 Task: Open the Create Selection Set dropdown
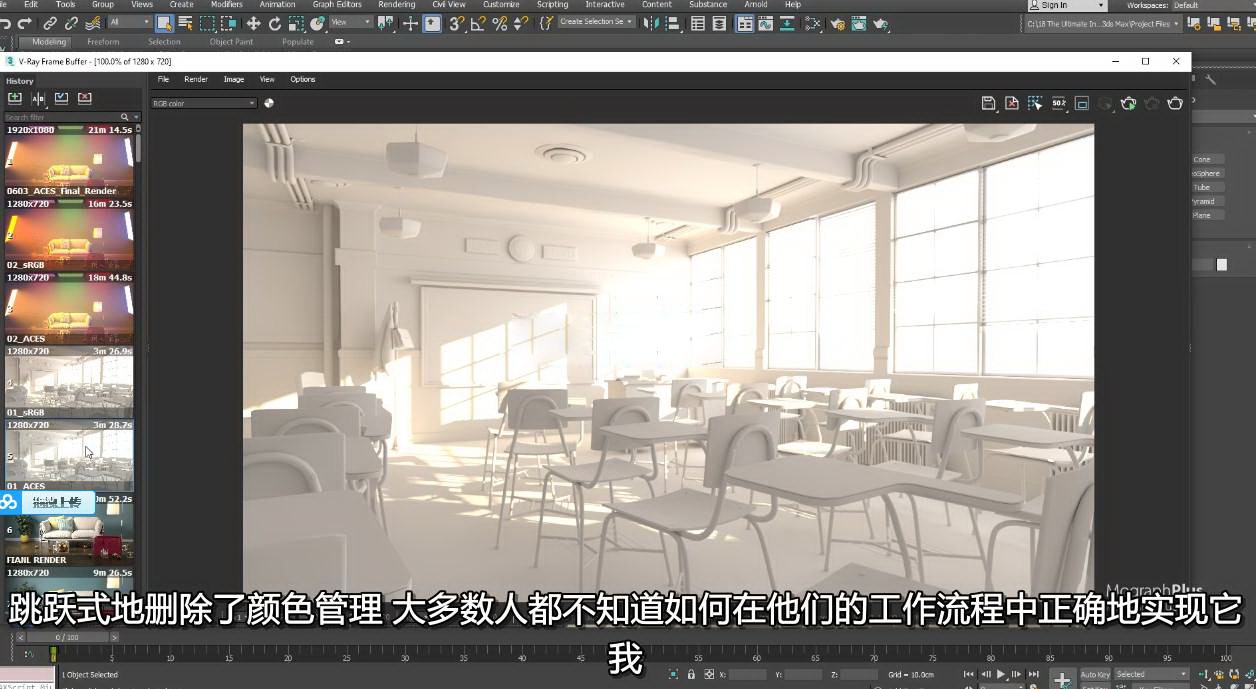coord(596,22)
